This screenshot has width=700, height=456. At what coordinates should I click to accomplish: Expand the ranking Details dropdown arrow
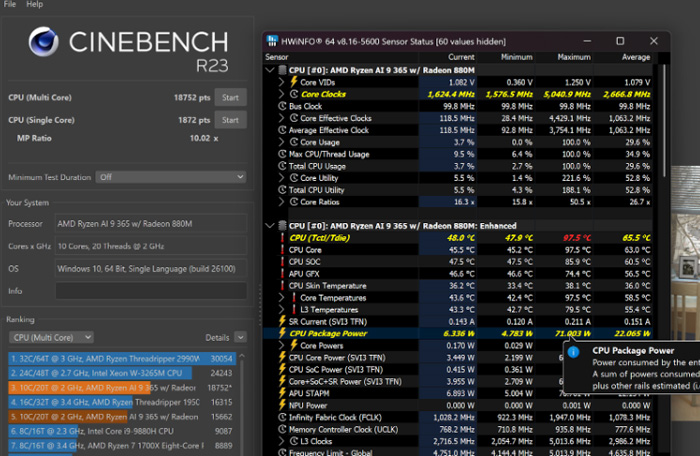click(241, 337)
